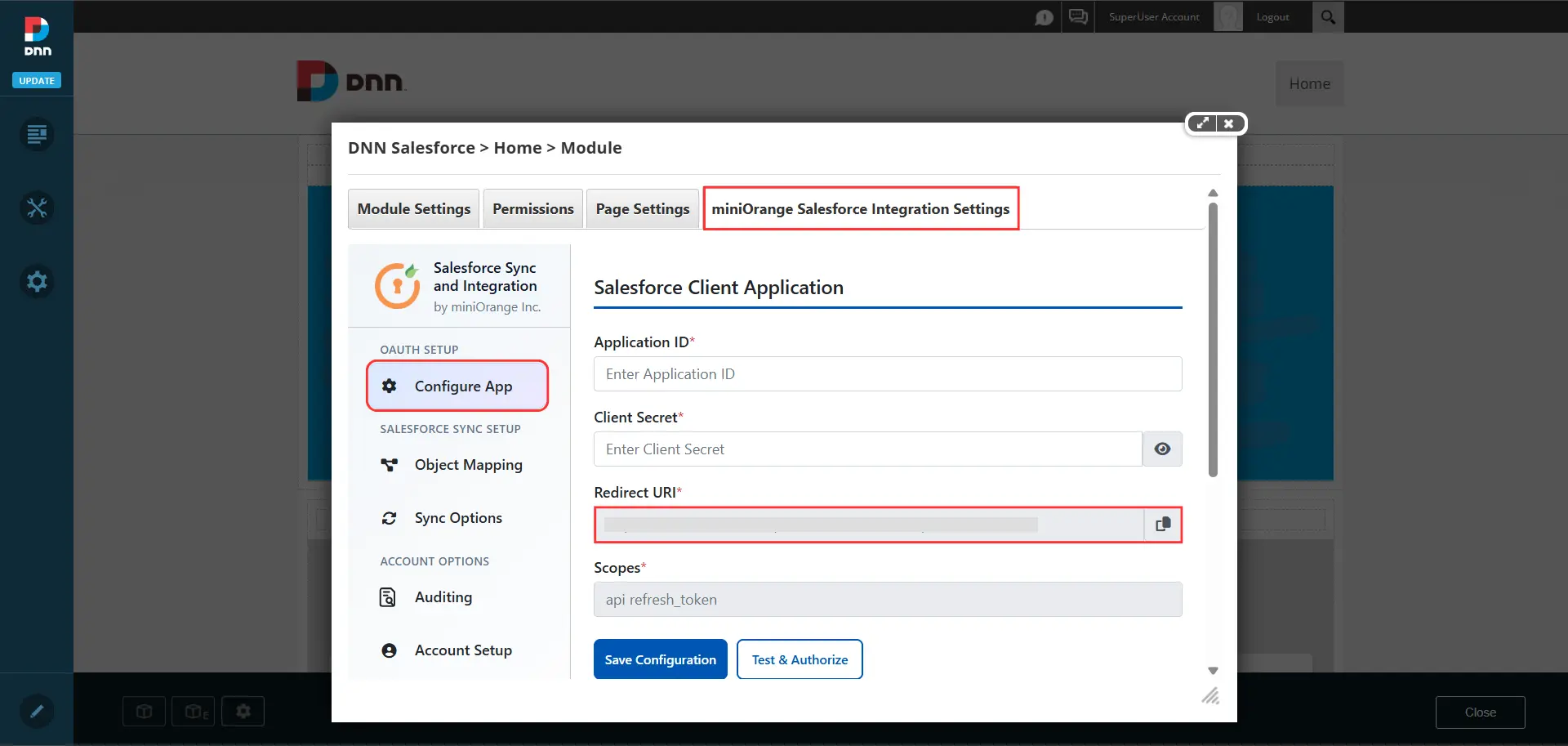Click the search magnifier icon in top bar

point(1328,16)
